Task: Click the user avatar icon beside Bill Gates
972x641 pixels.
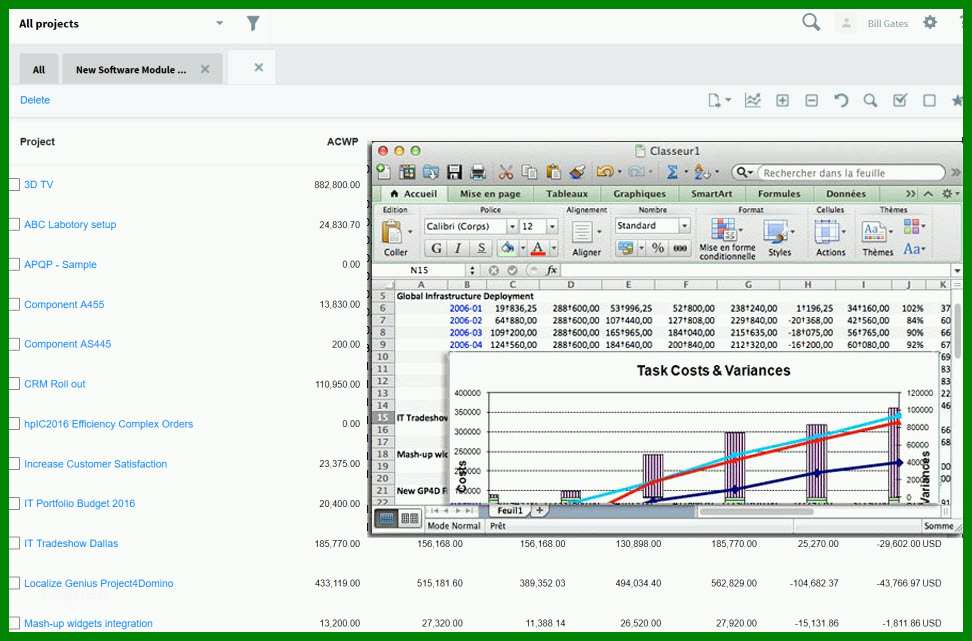Action: pyautogui.click(x=846, y=24)
